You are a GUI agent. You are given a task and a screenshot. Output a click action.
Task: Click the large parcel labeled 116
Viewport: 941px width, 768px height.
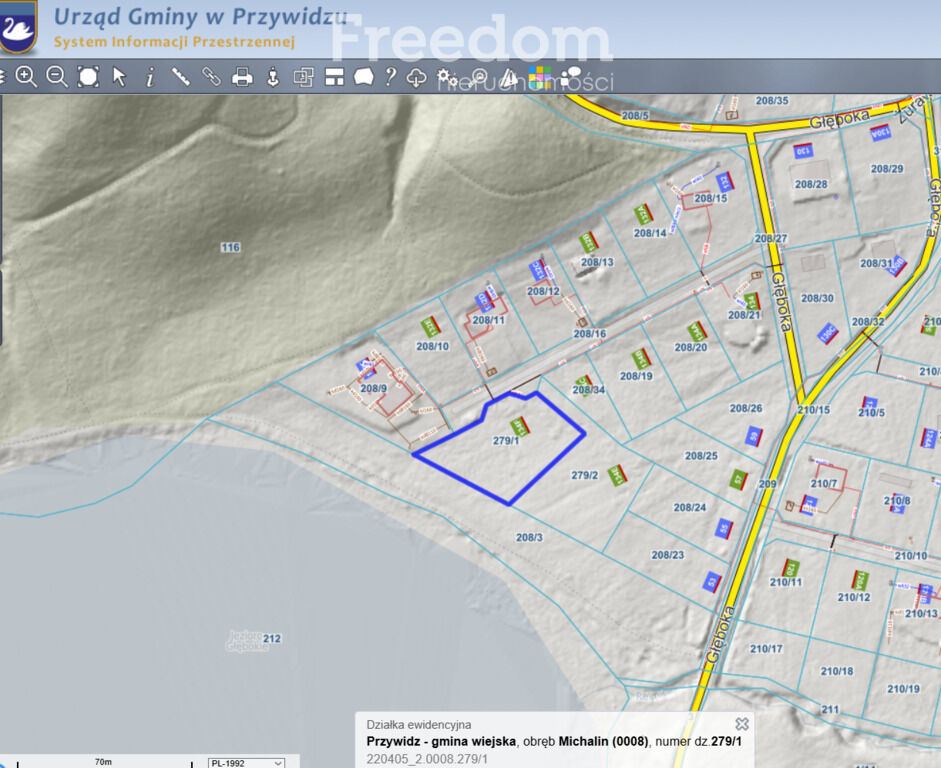click(x=231, y=247)
